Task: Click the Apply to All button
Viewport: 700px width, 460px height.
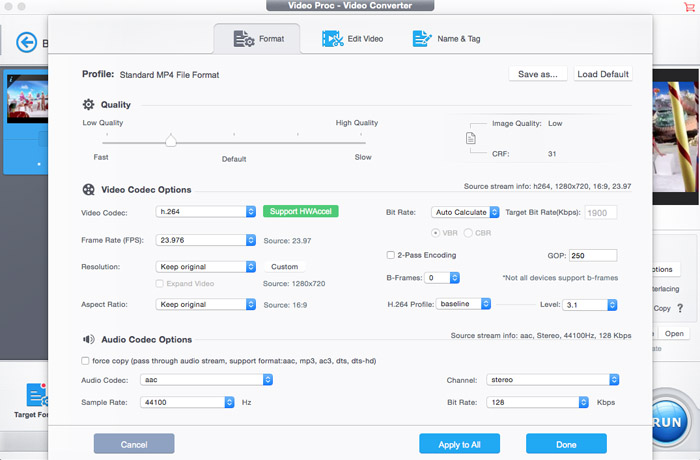Action: 459,444
